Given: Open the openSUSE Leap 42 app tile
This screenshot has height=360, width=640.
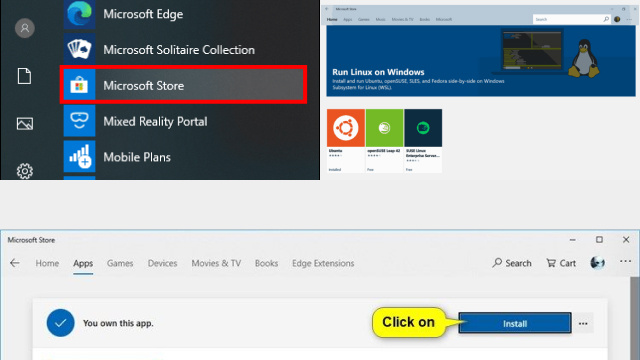Looking at the screenshot, I should (384, 140).
